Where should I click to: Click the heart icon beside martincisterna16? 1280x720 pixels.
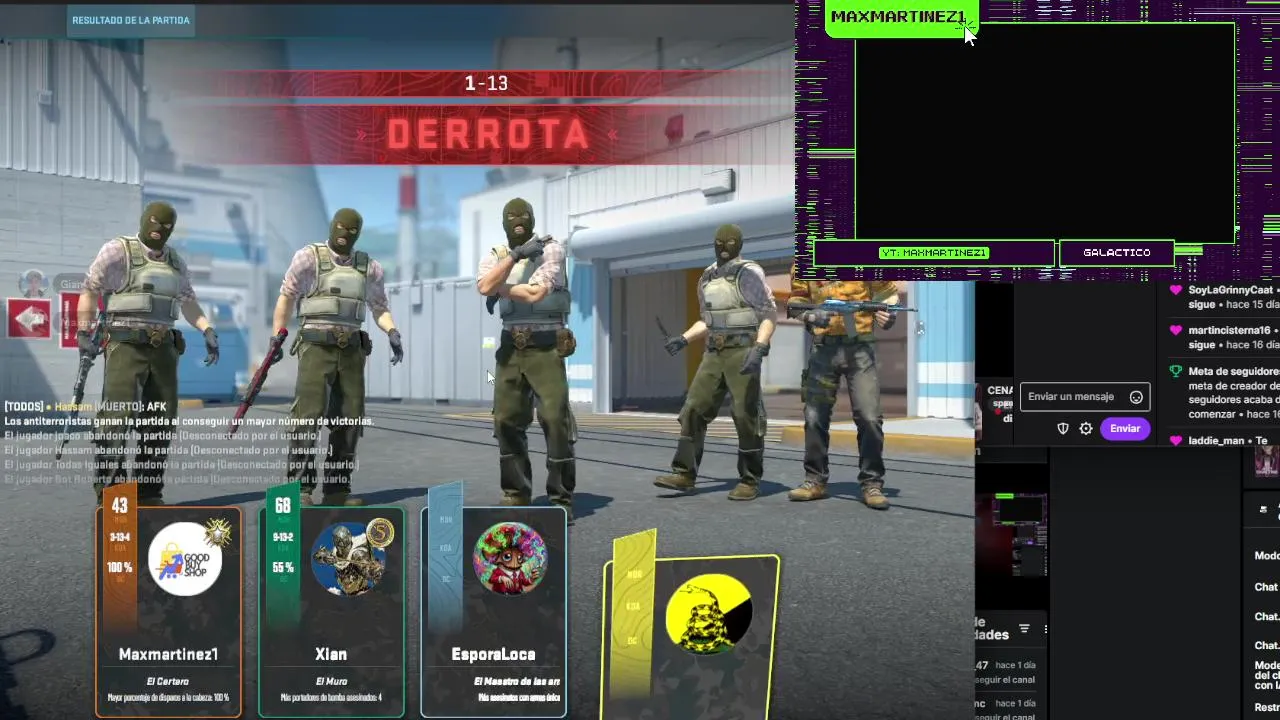pyautogui.click(x=1176, y=330)
